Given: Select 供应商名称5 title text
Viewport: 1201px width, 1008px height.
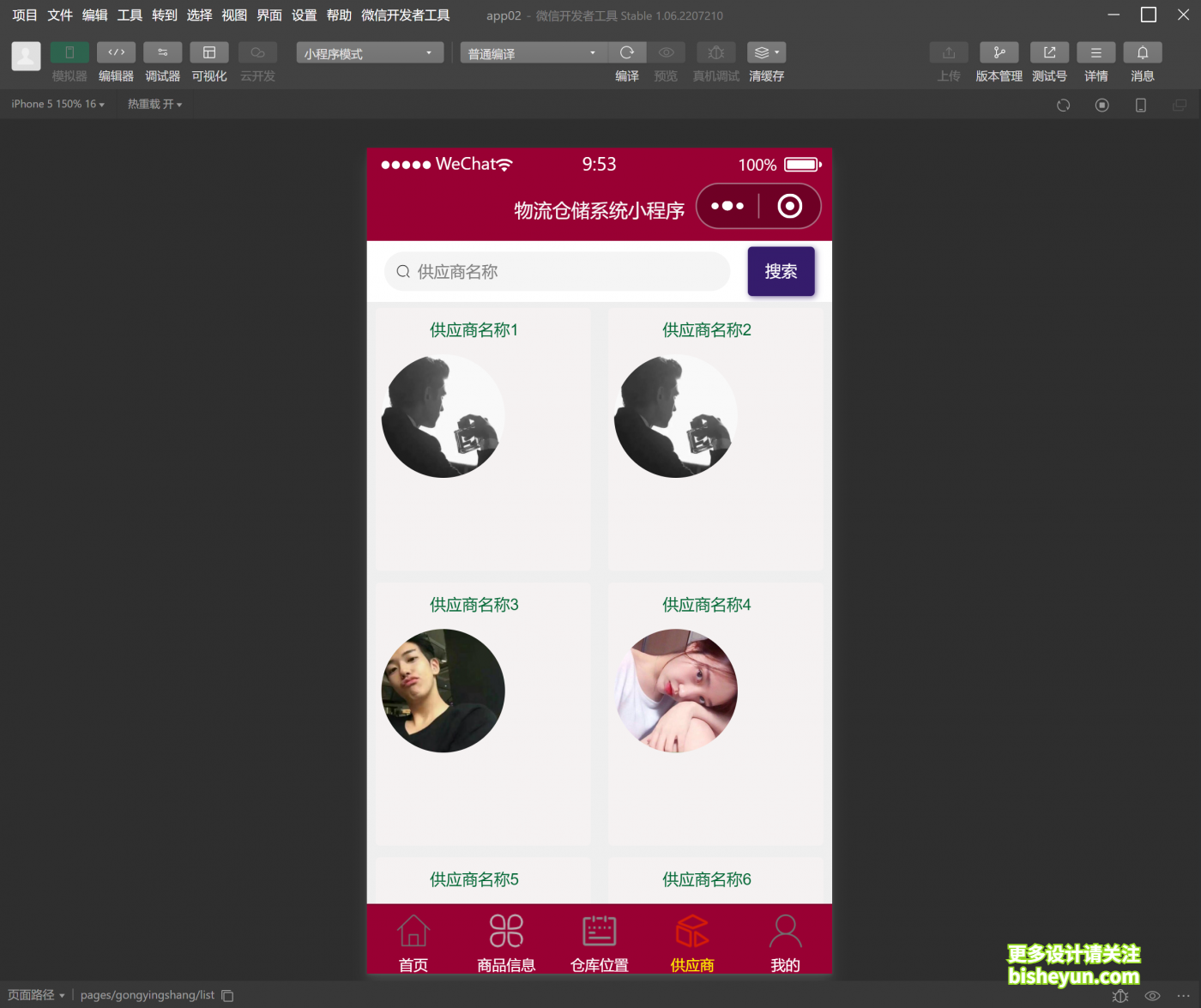Looking at the screenshot, I should click(x=474, y=879).
